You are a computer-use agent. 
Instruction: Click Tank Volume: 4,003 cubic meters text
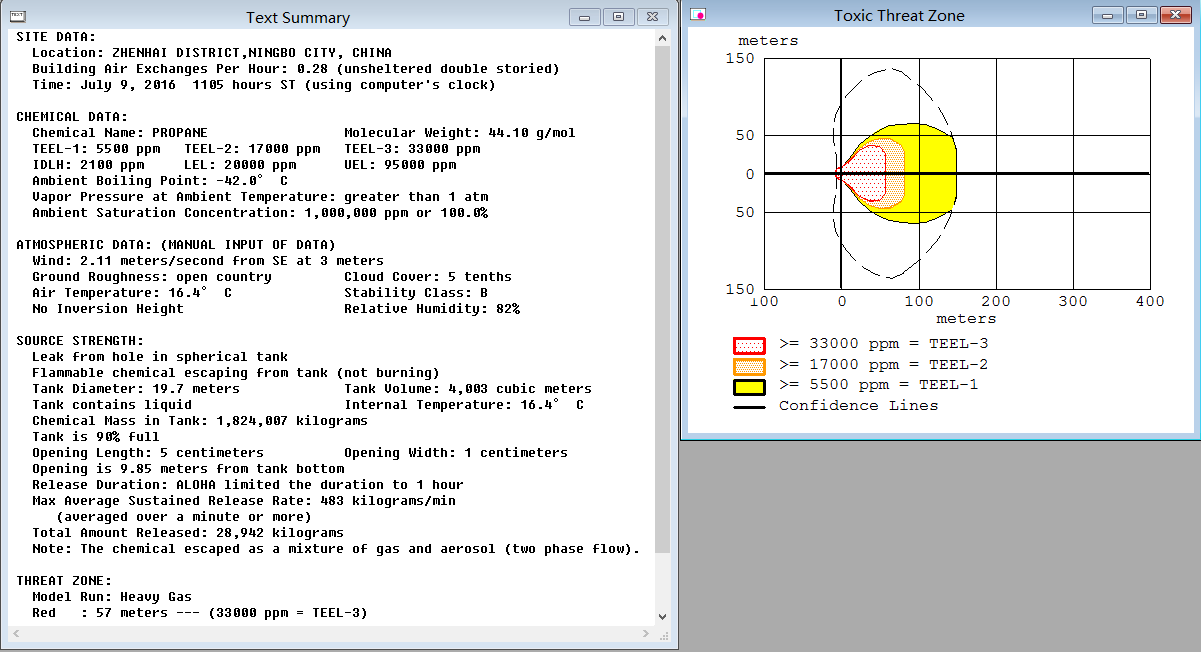(468, 389)
